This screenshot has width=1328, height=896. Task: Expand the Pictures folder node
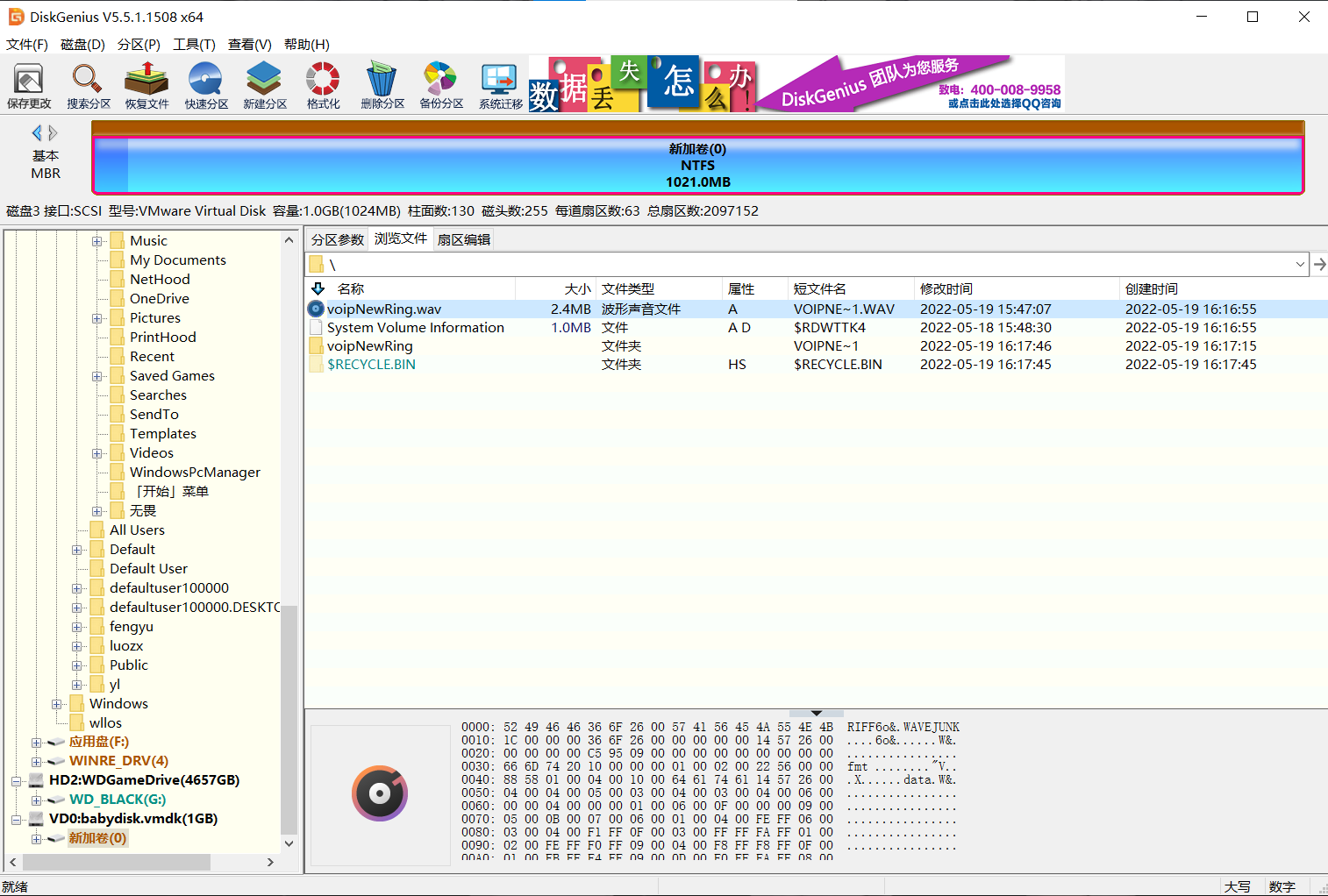[x=97, y=318]
